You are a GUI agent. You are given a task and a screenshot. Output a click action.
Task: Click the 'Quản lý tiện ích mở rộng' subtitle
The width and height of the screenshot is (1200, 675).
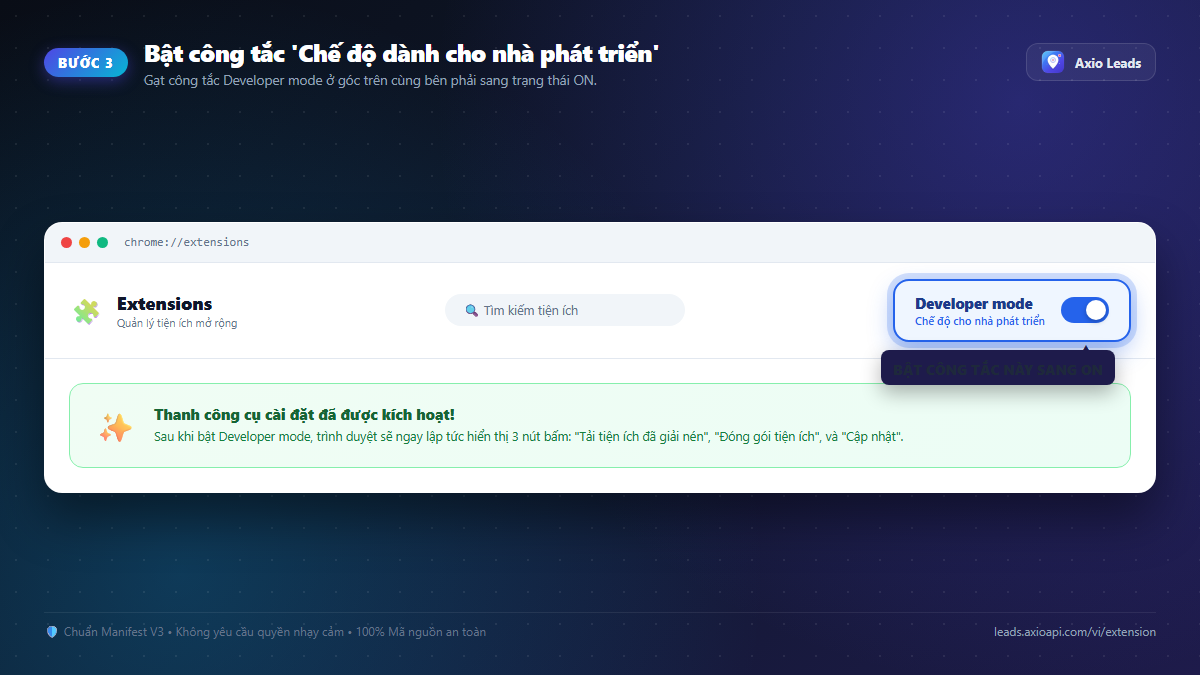[x=177, y=323]
